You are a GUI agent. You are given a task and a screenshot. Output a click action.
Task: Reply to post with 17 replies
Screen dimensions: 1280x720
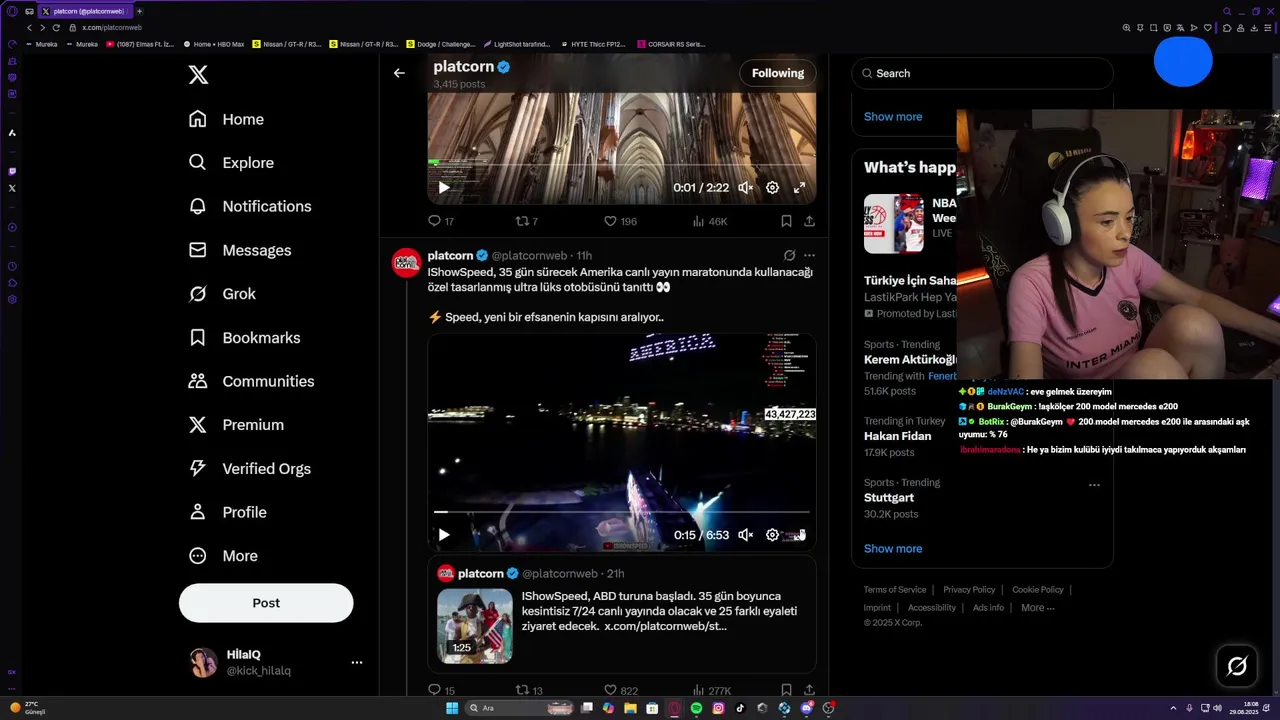click(441, 221)
